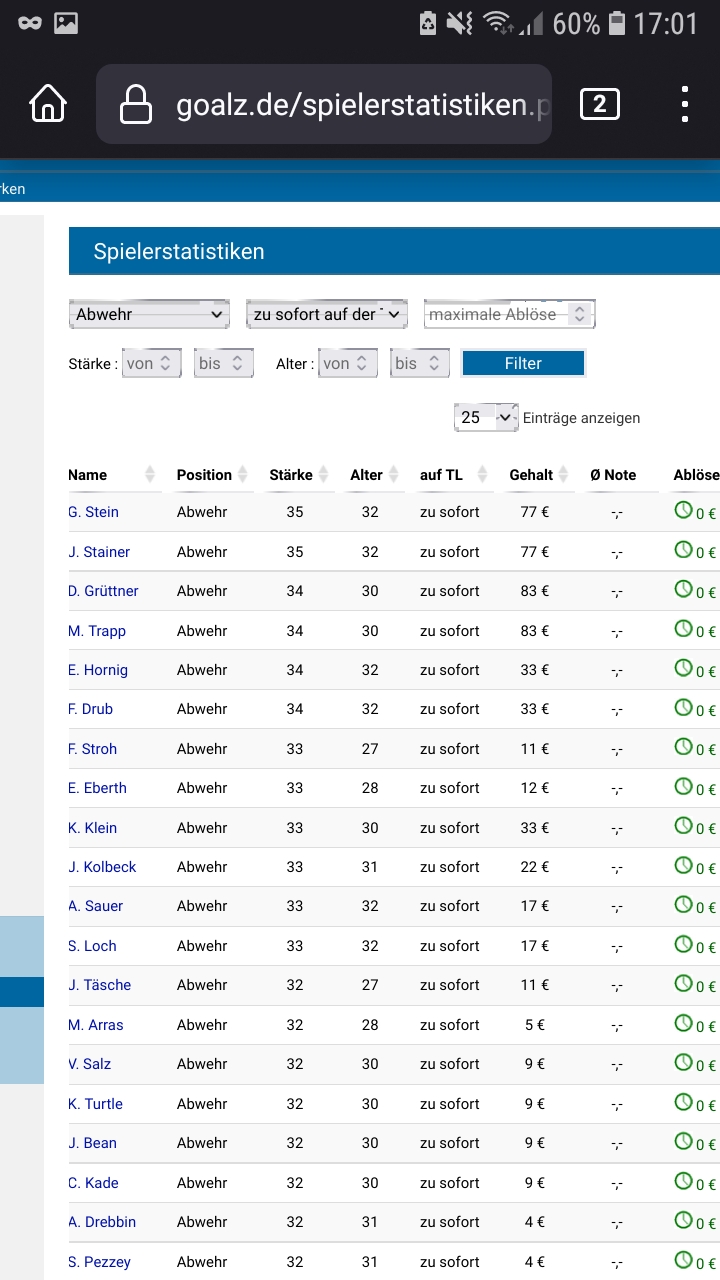This screenshot has height=1280, width=720.
Task: Open the Abwehr position dropdown
Action: (x=149, y=314)
